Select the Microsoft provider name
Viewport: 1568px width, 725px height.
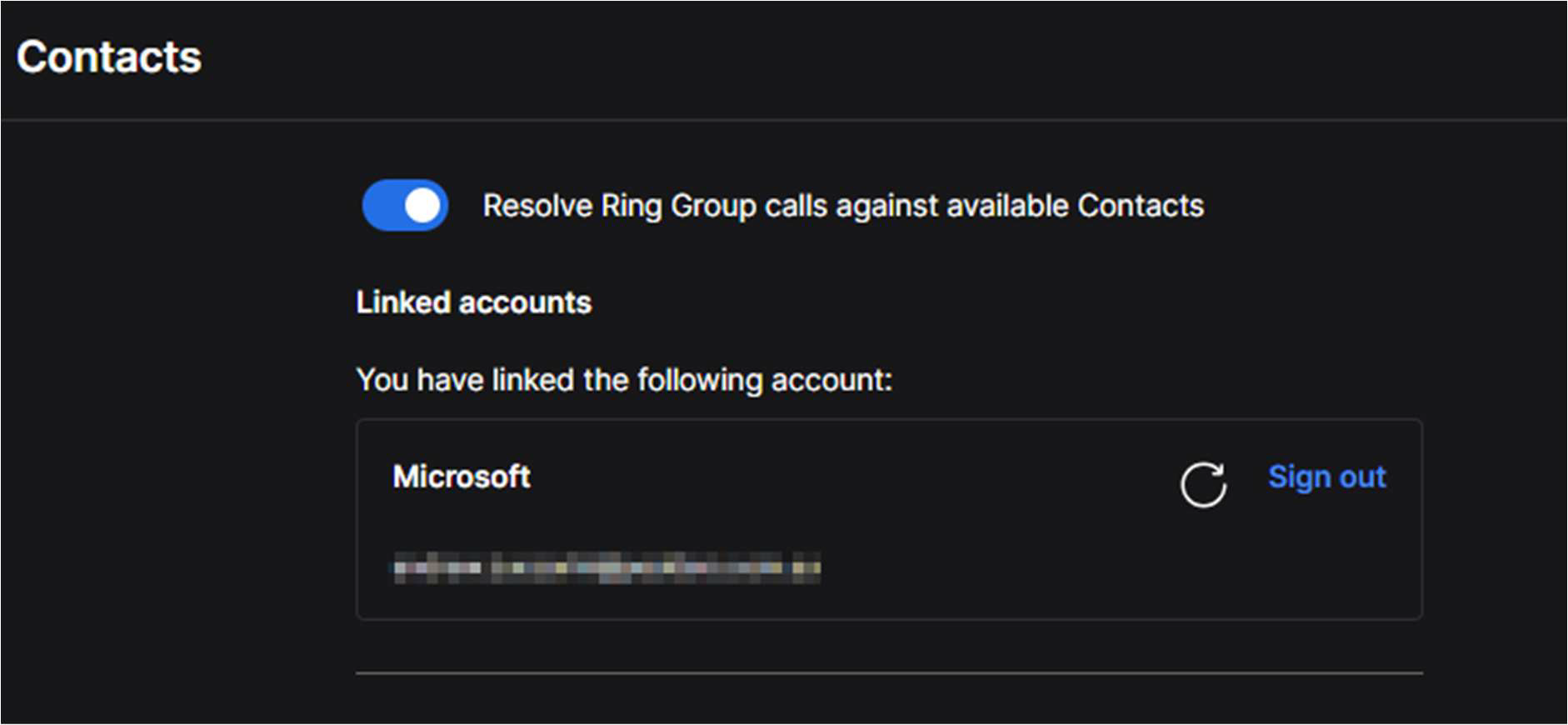[462, 477]
